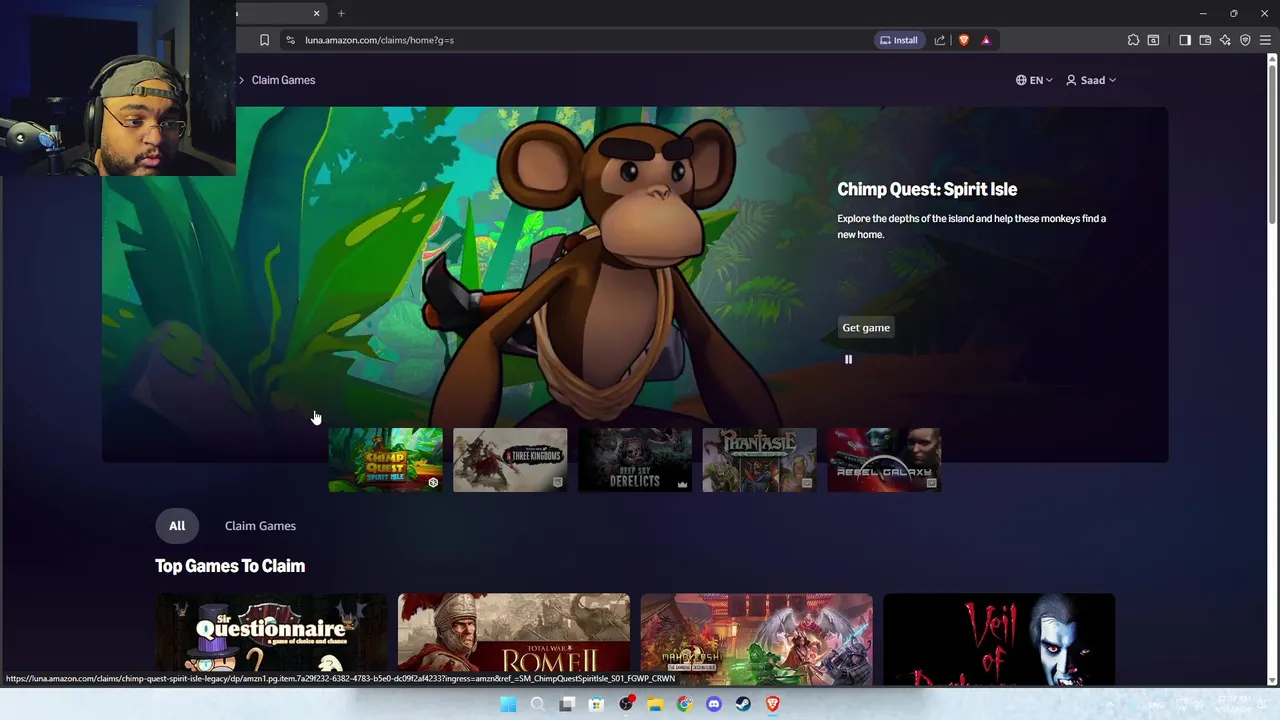
Task: Open a new tab with plus button
Action: 341,13
